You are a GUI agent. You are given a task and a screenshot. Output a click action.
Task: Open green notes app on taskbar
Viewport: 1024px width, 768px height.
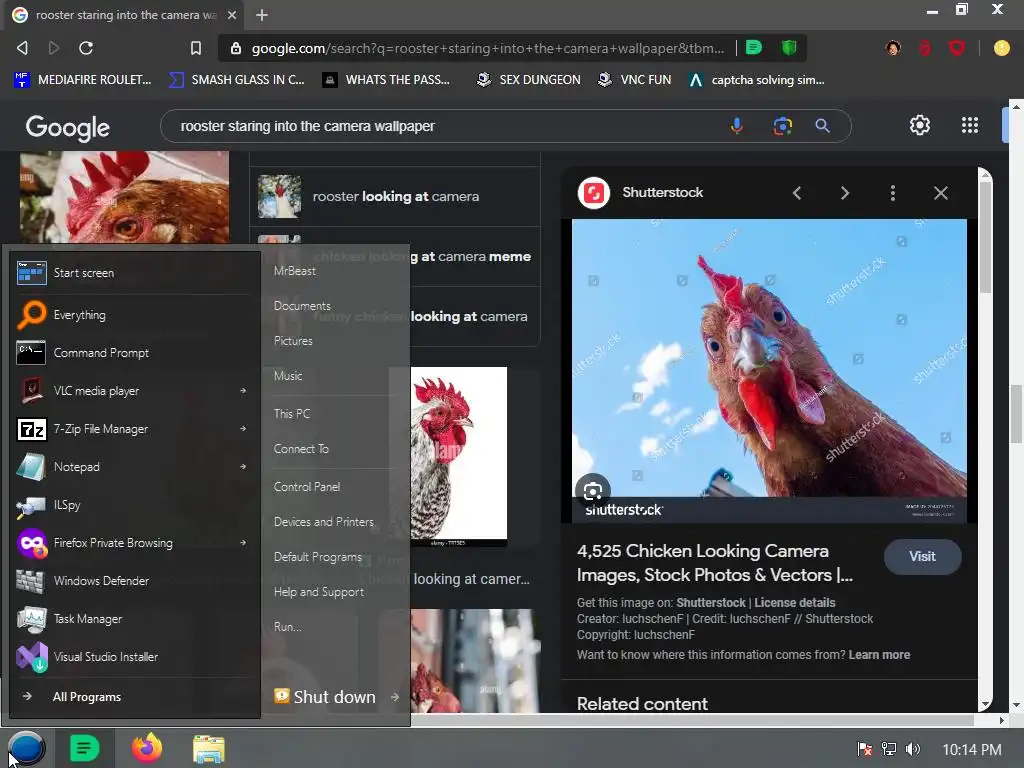coord(84,748)
